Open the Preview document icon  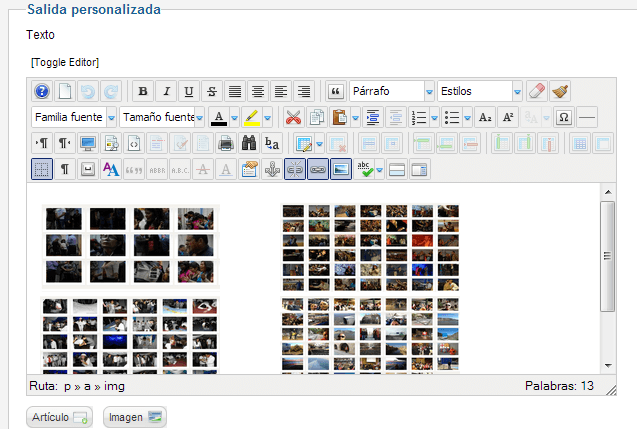tap(111, 143)
